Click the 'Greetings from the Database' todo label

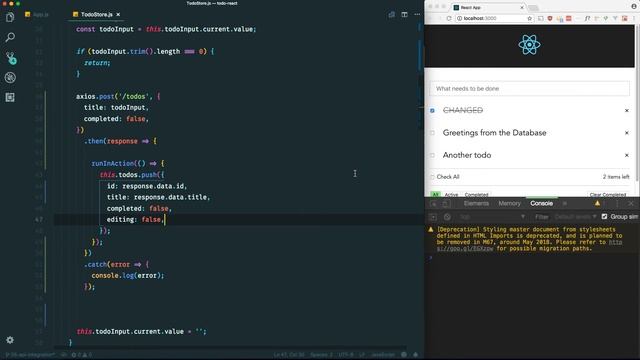494,133
